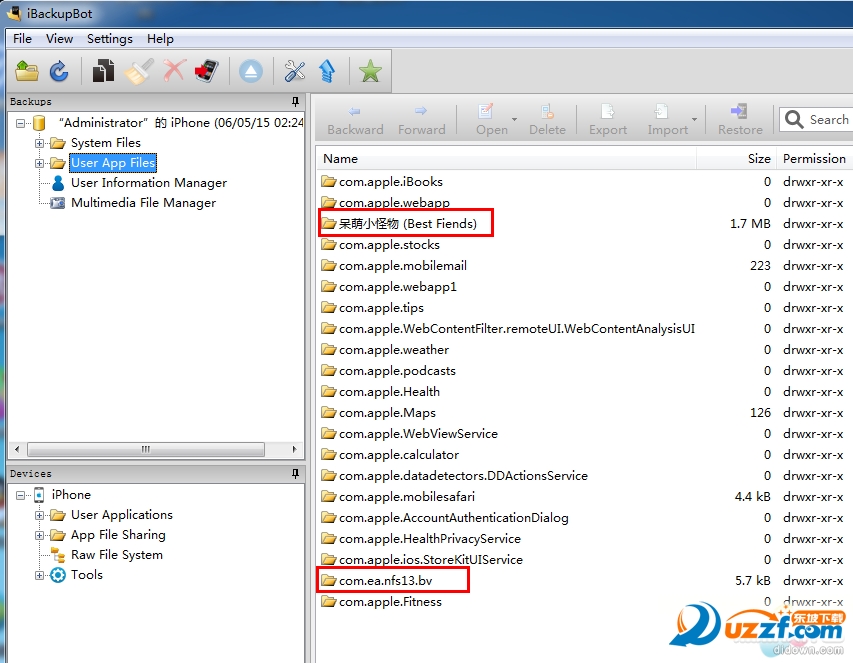853x663 pixels.
Task: Select the com.apple.iBooks folder
Action: coord(391,182)
